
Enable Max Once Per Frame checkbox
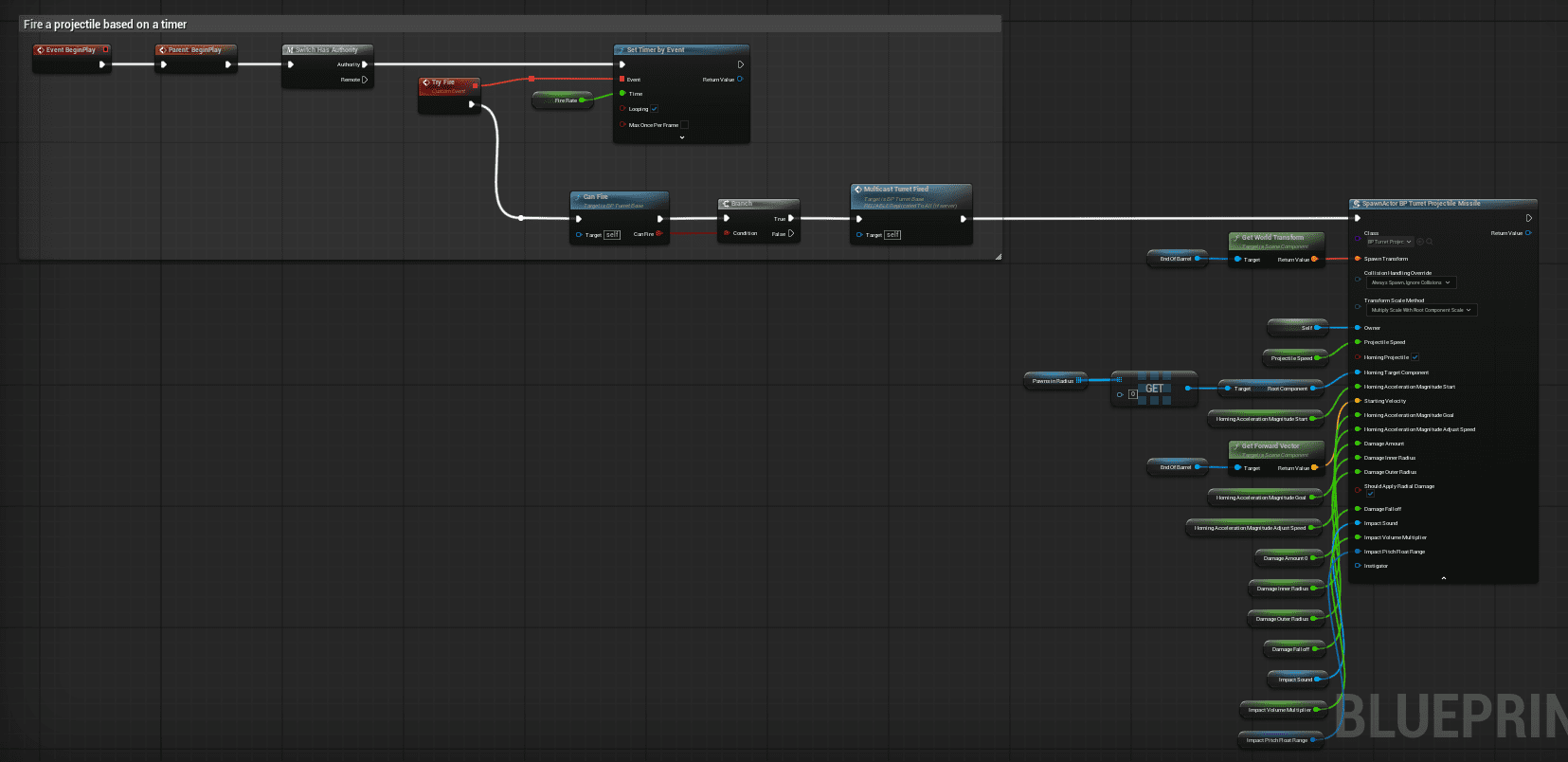(x=684, y=124)
